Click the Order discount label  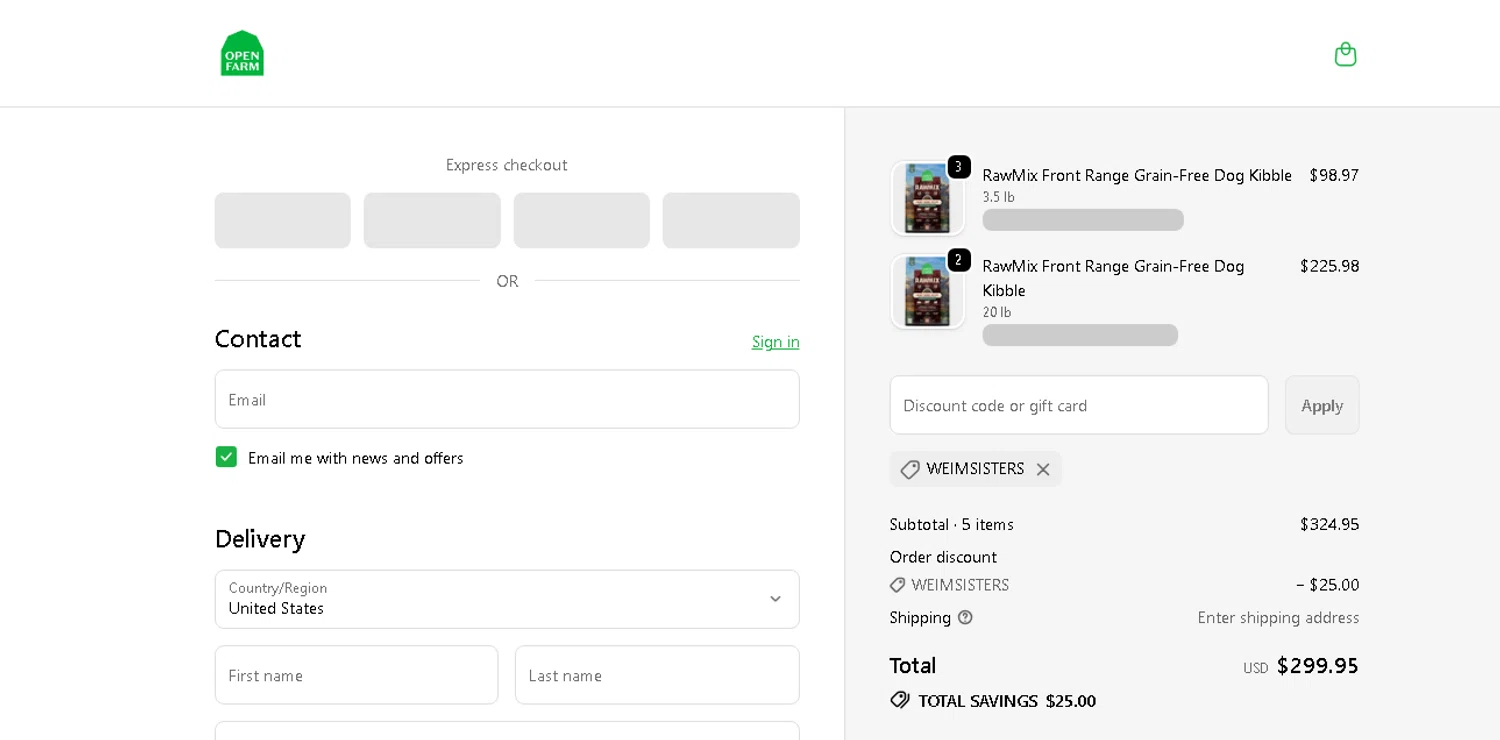943,557
